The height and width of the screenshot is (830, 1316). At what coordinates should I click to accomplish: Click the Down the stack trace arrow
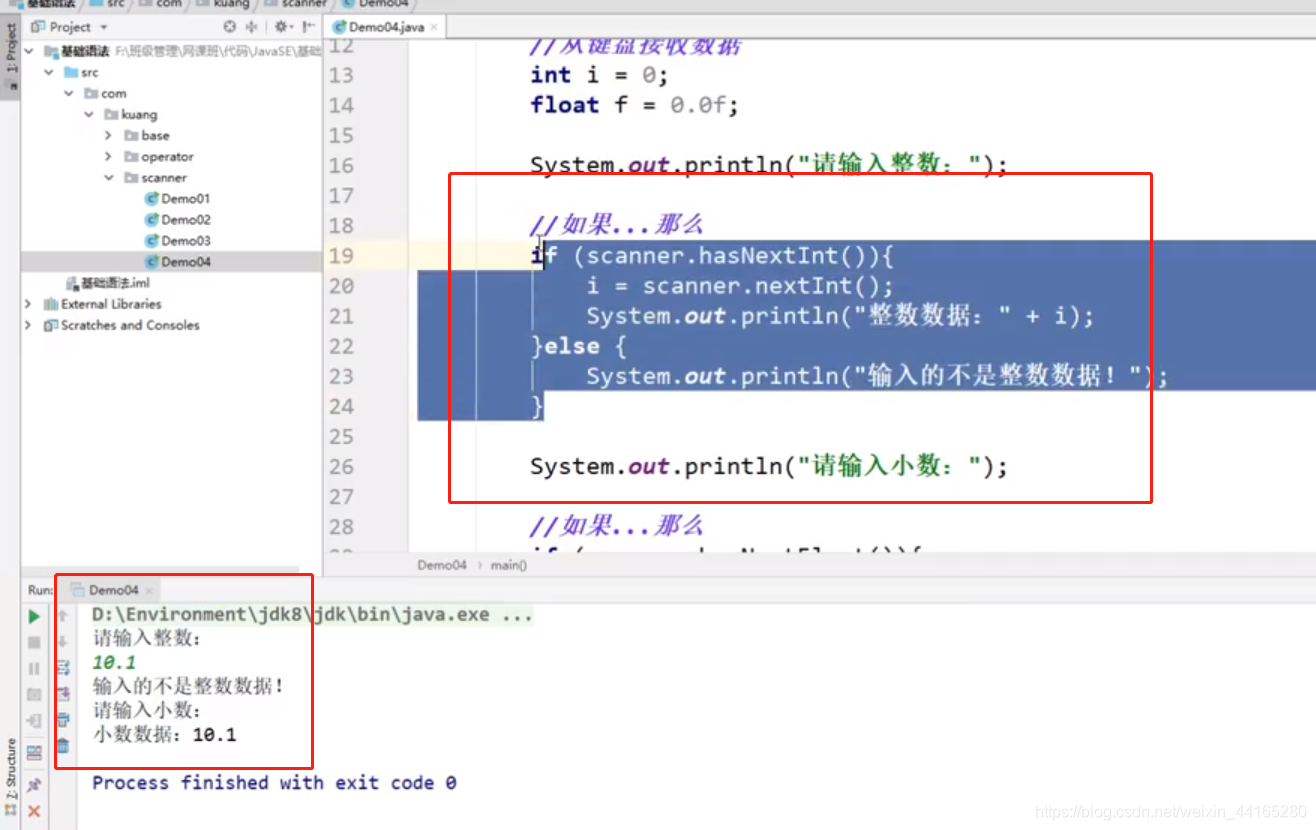click(x=62, y=643)
